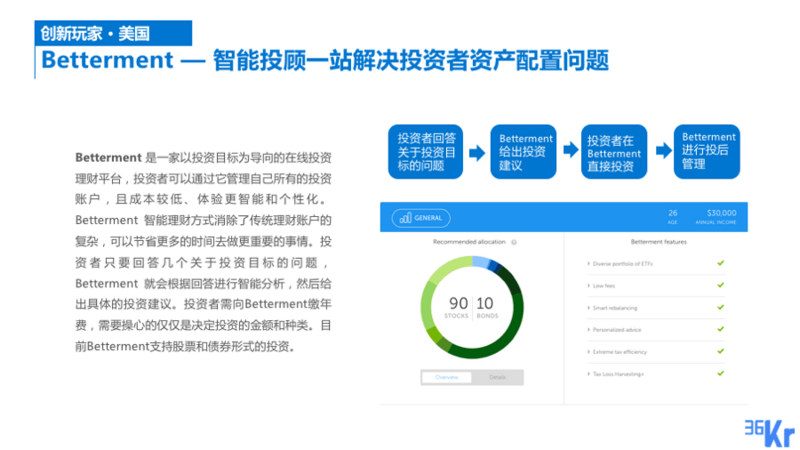Click the checkmark for Low fees
The height and width of the screenshot is (450, 800).
(720, 285)
